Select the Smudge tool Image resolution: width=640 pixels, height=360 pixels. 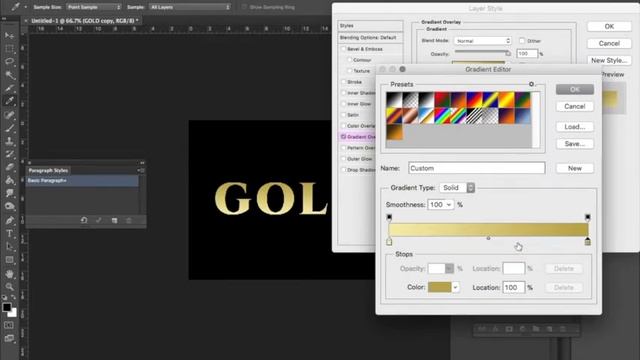point(9,193)
